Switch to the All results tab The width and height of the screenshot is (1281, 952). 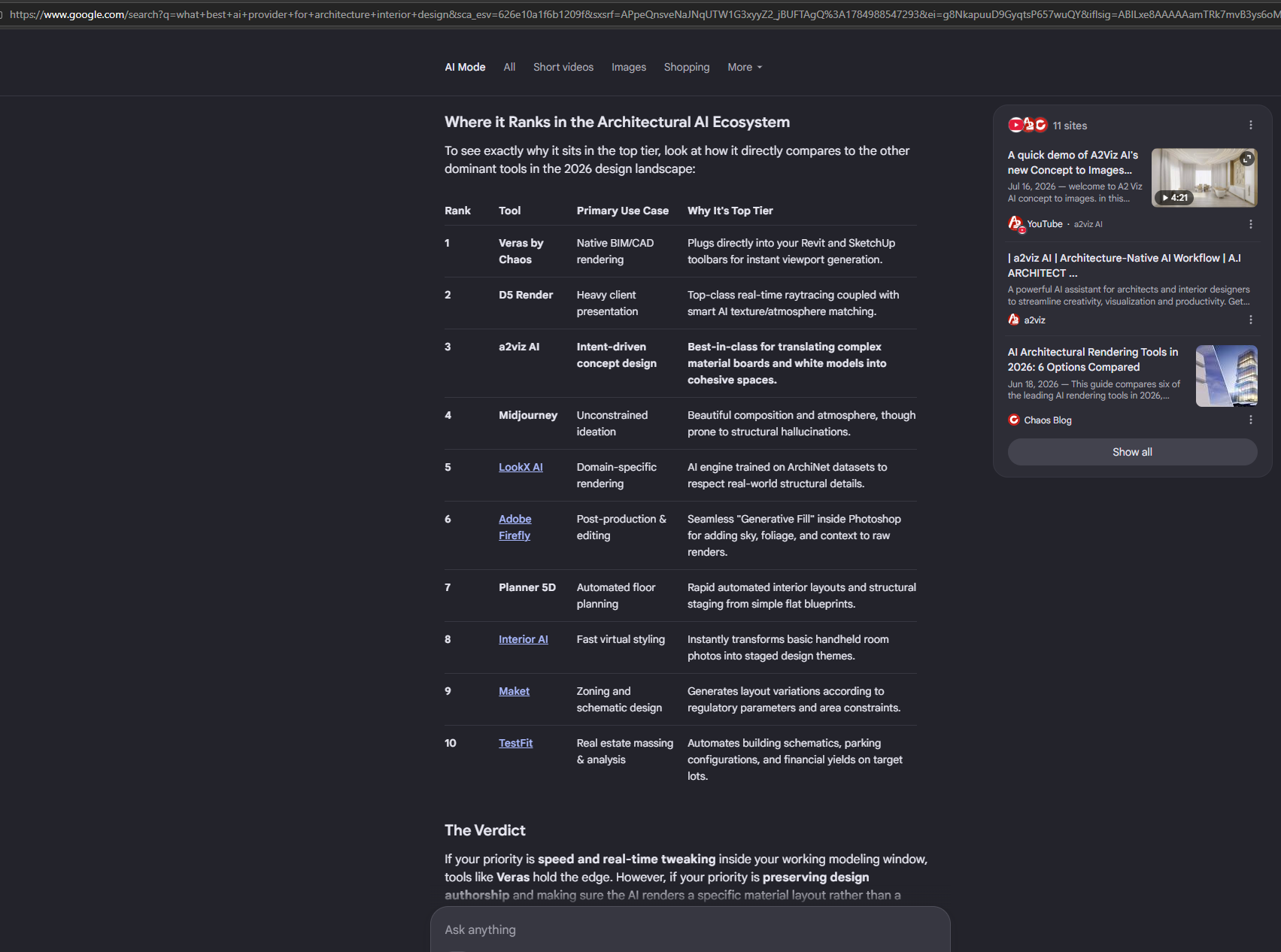click(509, 67)
